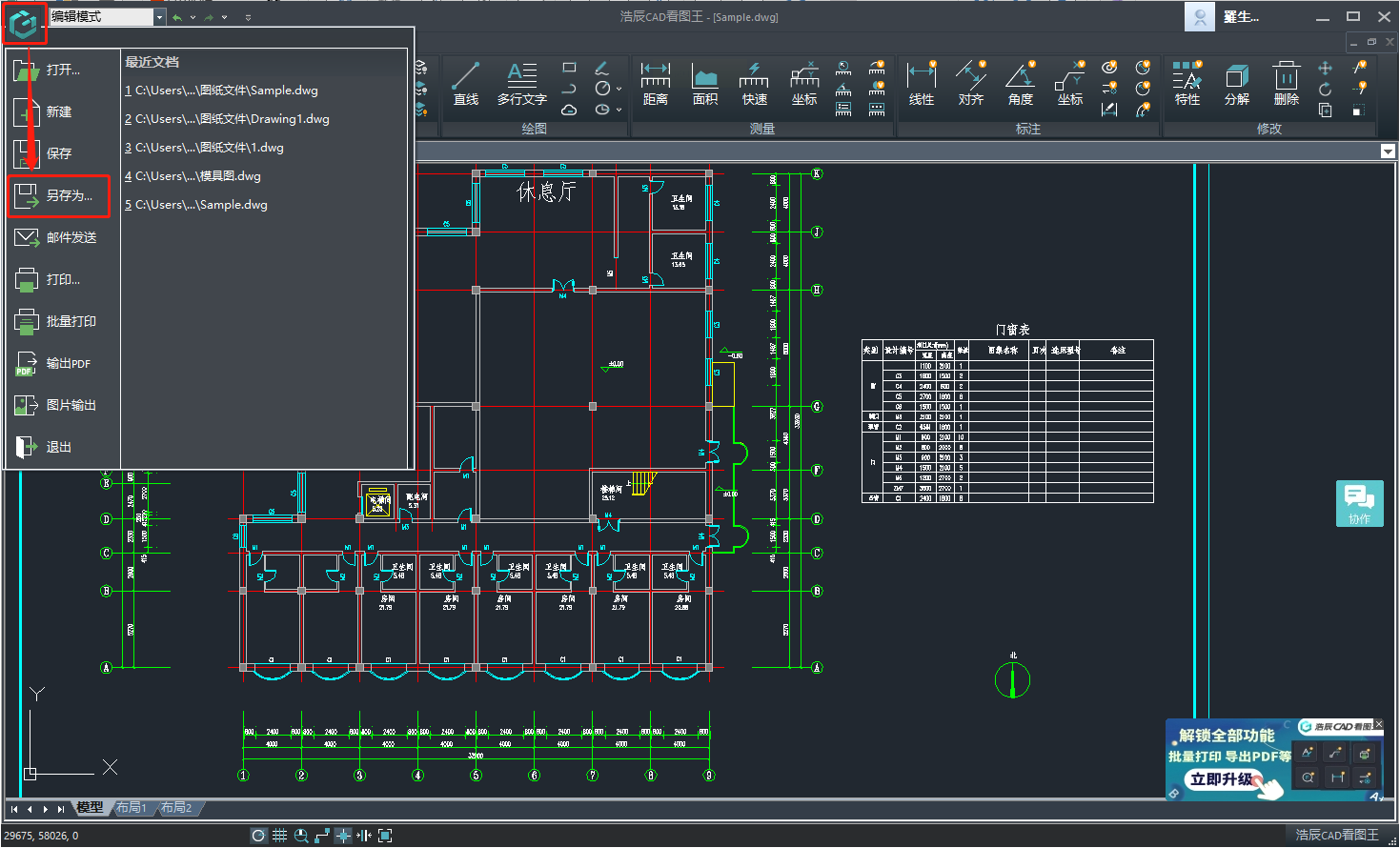The image size is (1400, 848).
Task: Select the 面积 area measurement tool
Action: pos(704,83)
